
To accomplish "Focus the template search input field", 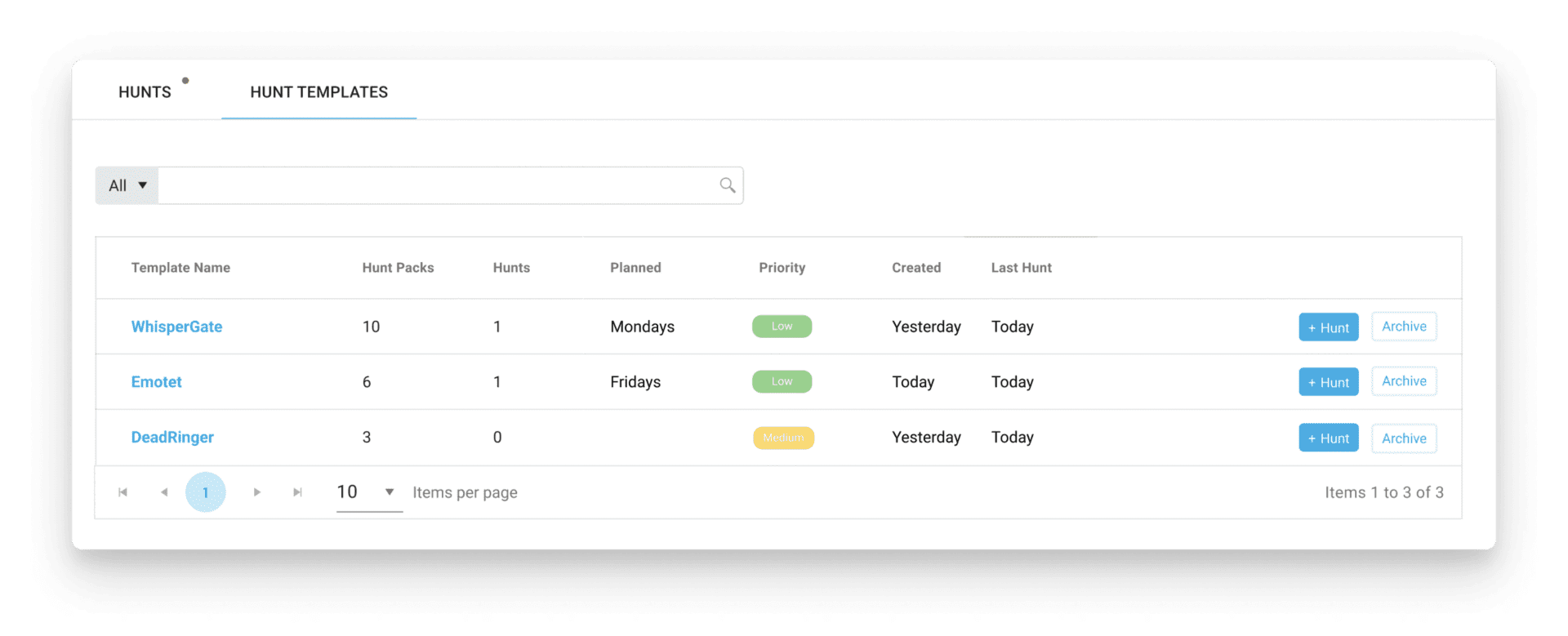I will [x=437, y=185].
